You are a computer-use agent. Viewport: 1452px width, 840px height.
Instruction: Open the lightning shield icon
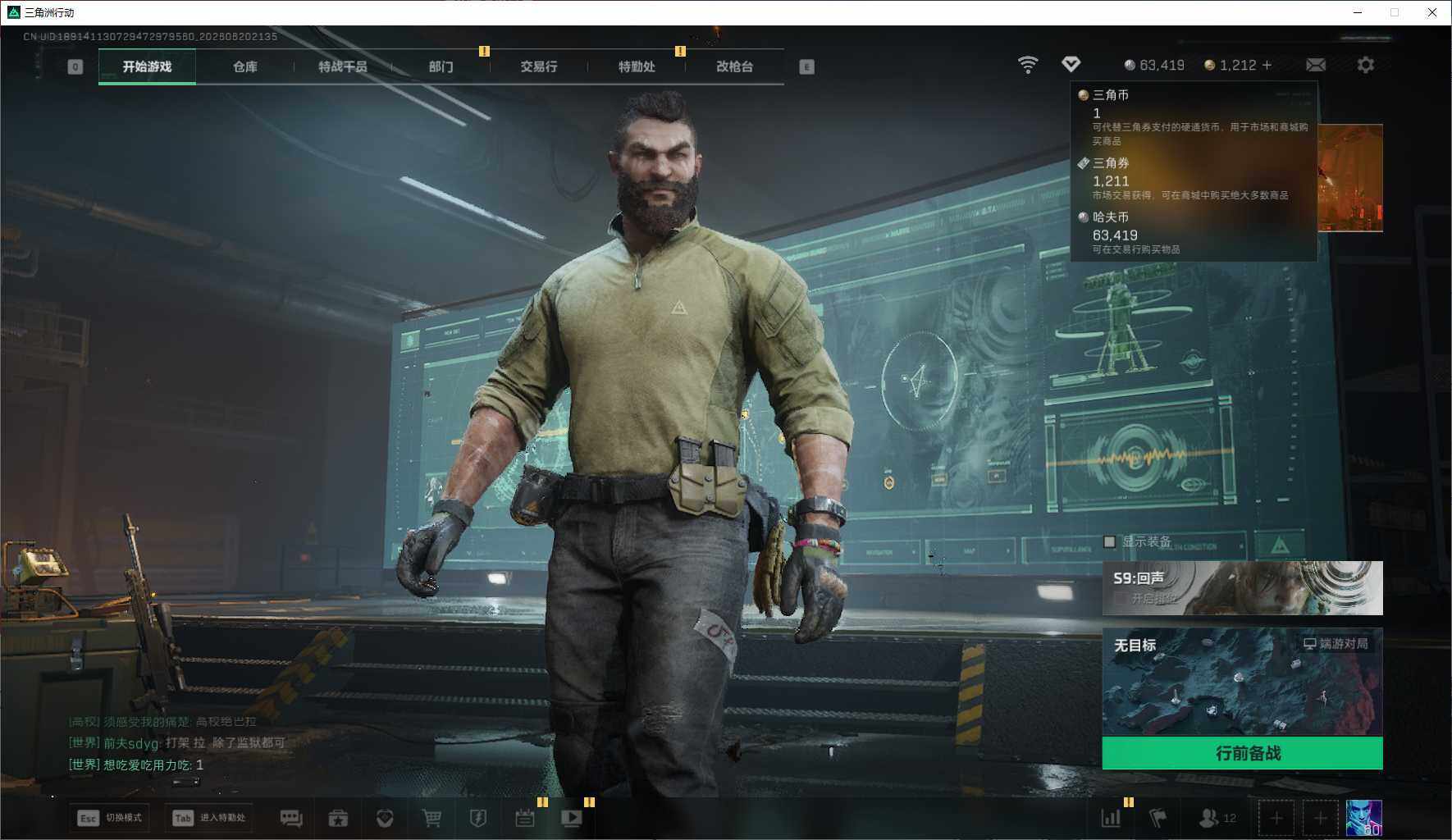click(x=478, y=818)
